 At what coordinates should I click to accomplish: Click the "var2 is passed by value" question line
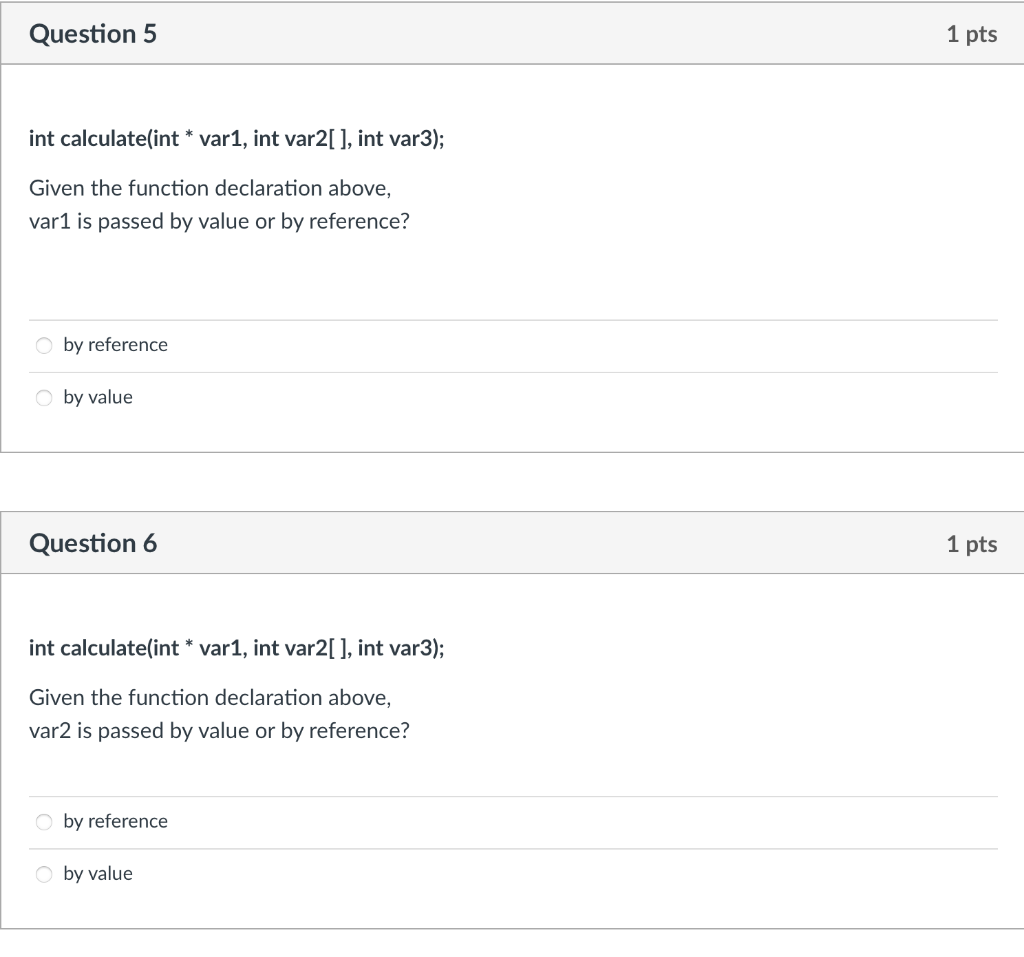point(219,730)
